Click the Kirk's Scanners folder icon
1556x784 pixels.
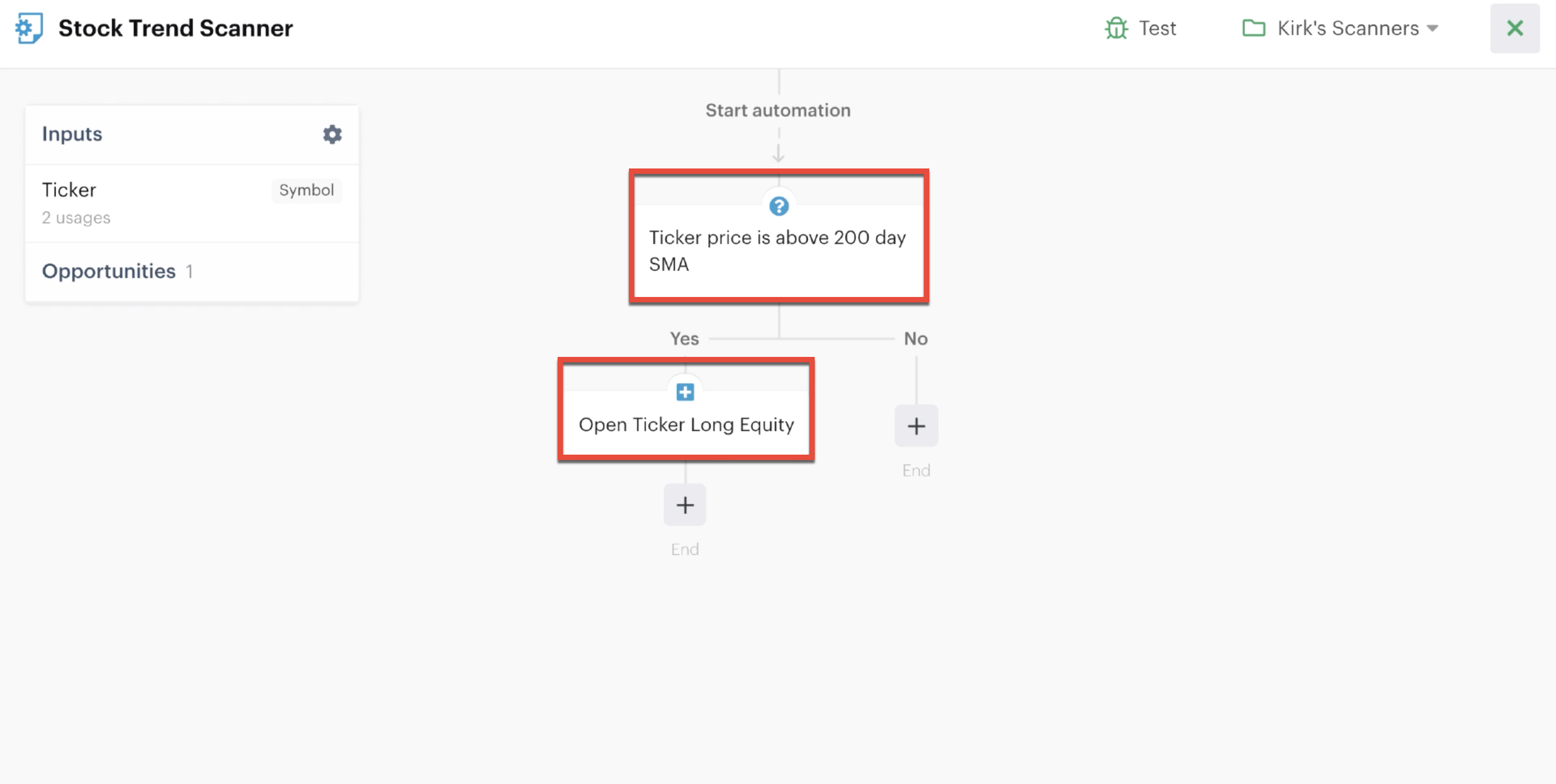point(1253,29)
